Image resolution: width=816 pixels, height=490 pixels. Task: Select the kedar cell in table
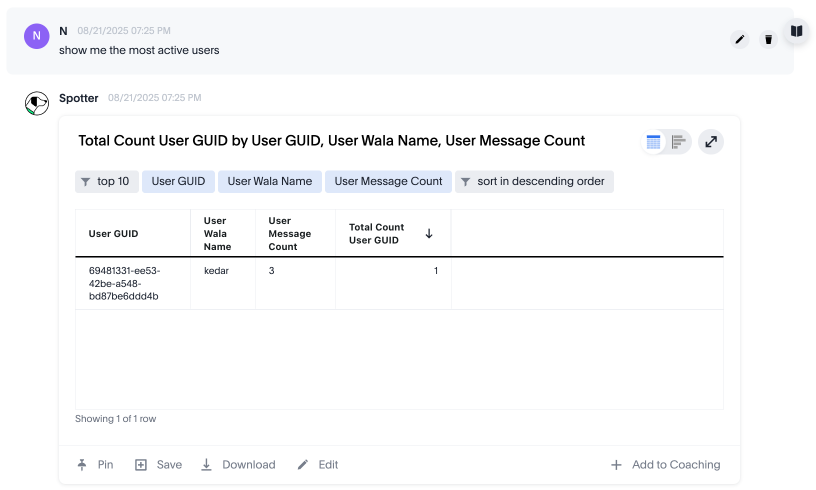(x=216, y=271)
